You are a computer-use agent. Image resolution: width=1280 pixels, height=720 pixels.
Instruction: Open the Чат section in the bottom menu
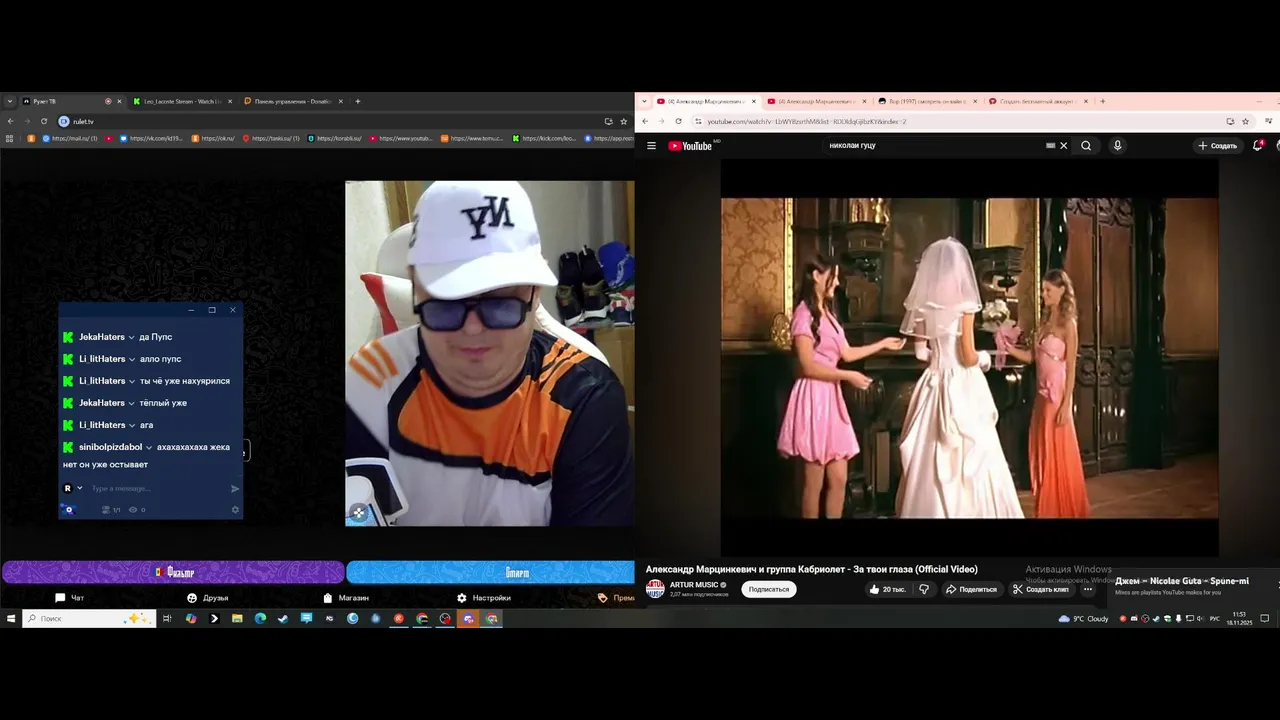[x=70, y=598]
